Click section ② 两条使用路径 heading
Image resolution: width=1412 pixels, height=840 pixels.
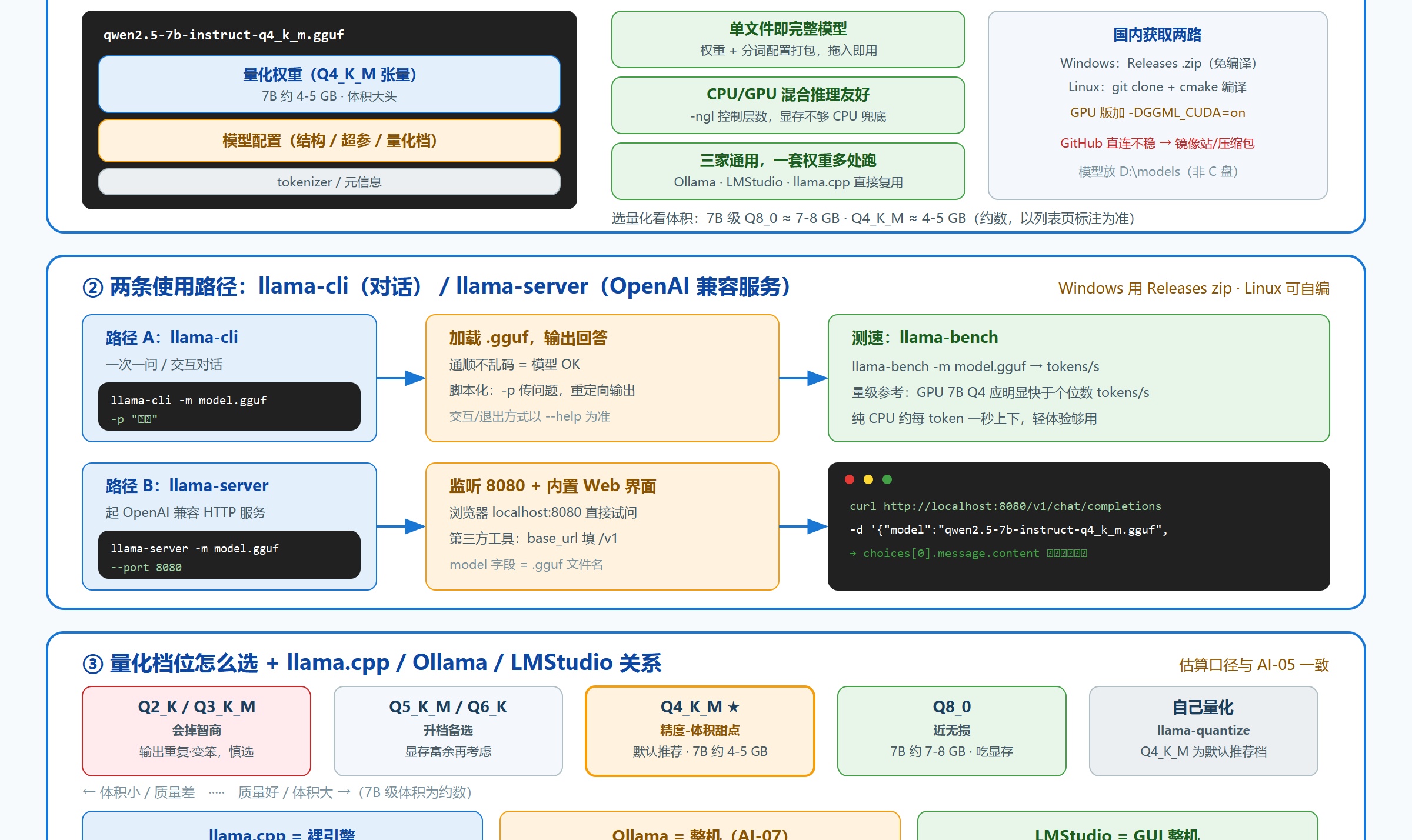[x=436, y=286]
